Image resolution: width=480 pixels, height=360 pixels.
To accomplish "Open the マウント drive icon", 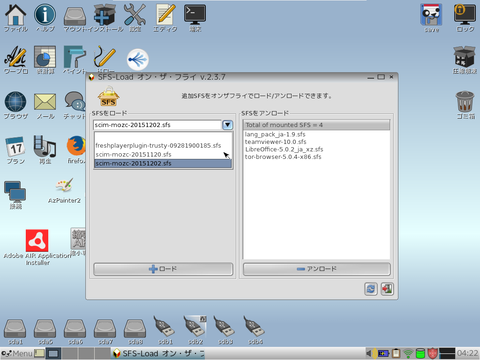I will point(75,17).
